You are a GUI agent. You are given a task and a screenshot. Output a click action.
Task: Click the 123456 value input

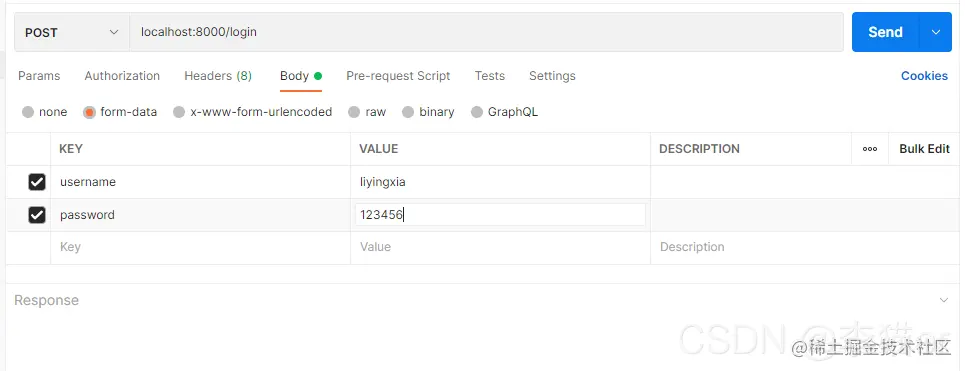(500, 215)
